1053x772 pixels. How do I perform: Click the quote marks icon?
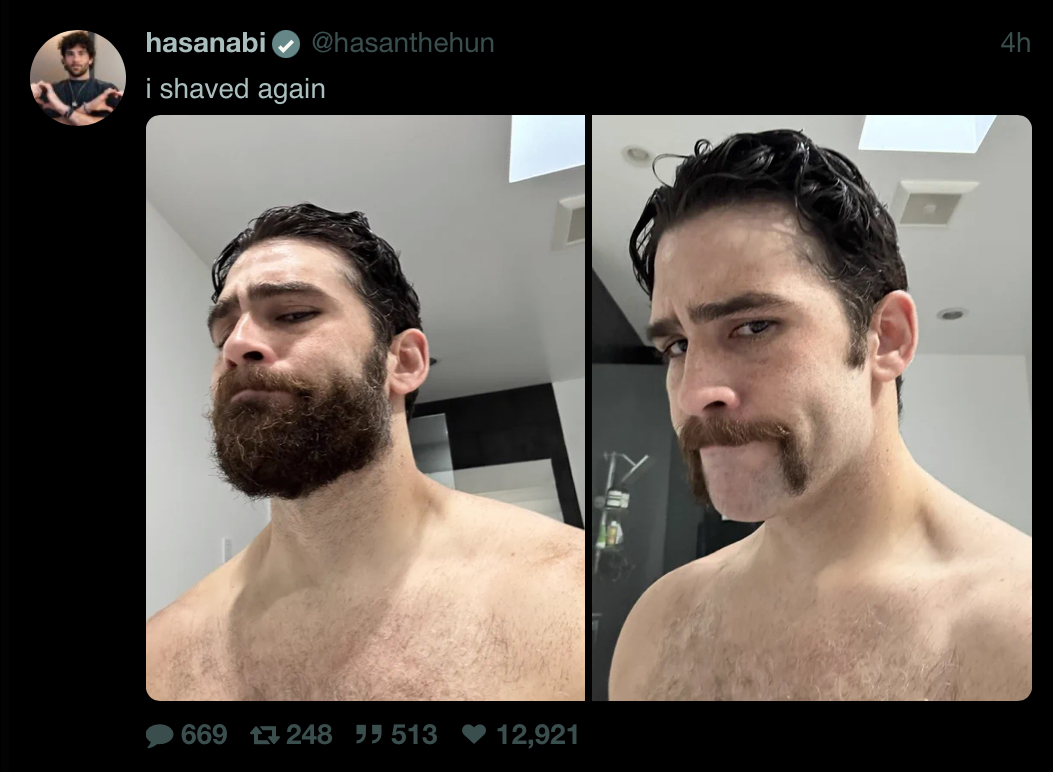tap(369, 735)
